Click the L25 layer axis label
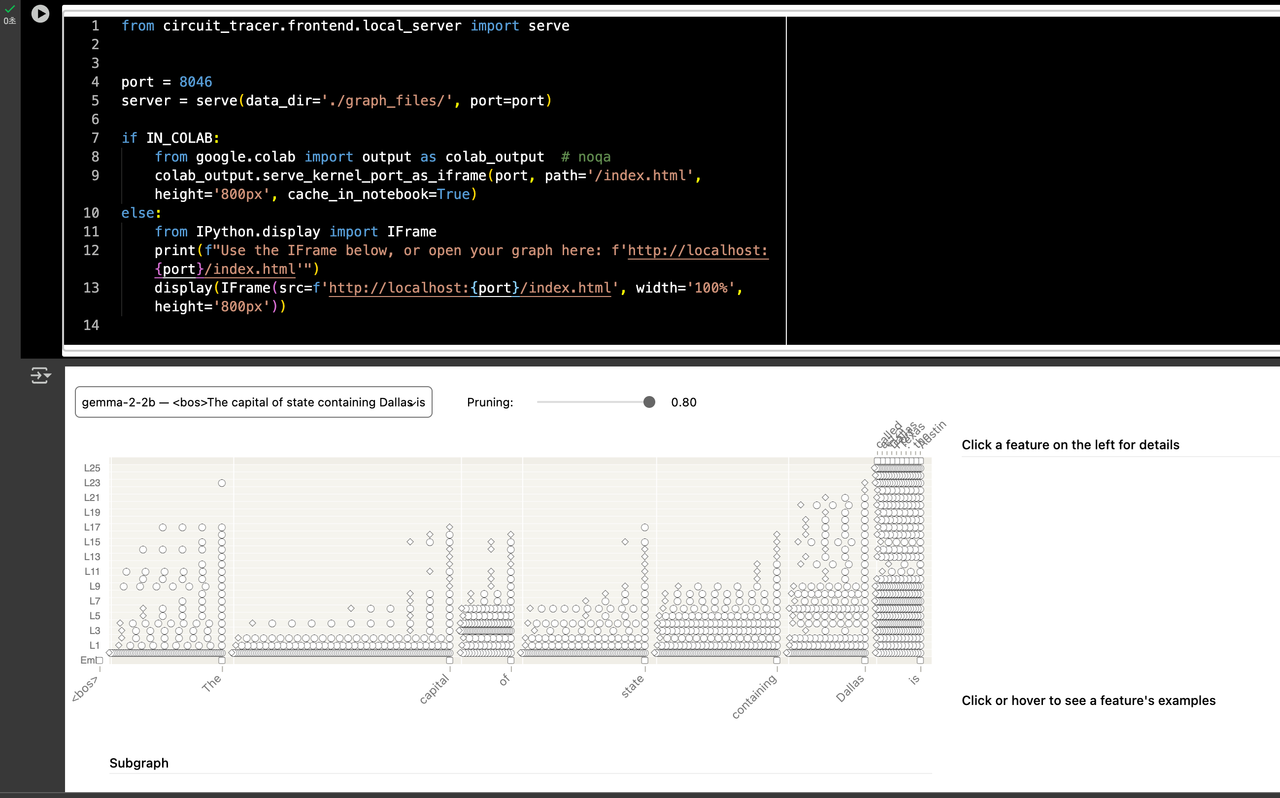 pos(91,468)
